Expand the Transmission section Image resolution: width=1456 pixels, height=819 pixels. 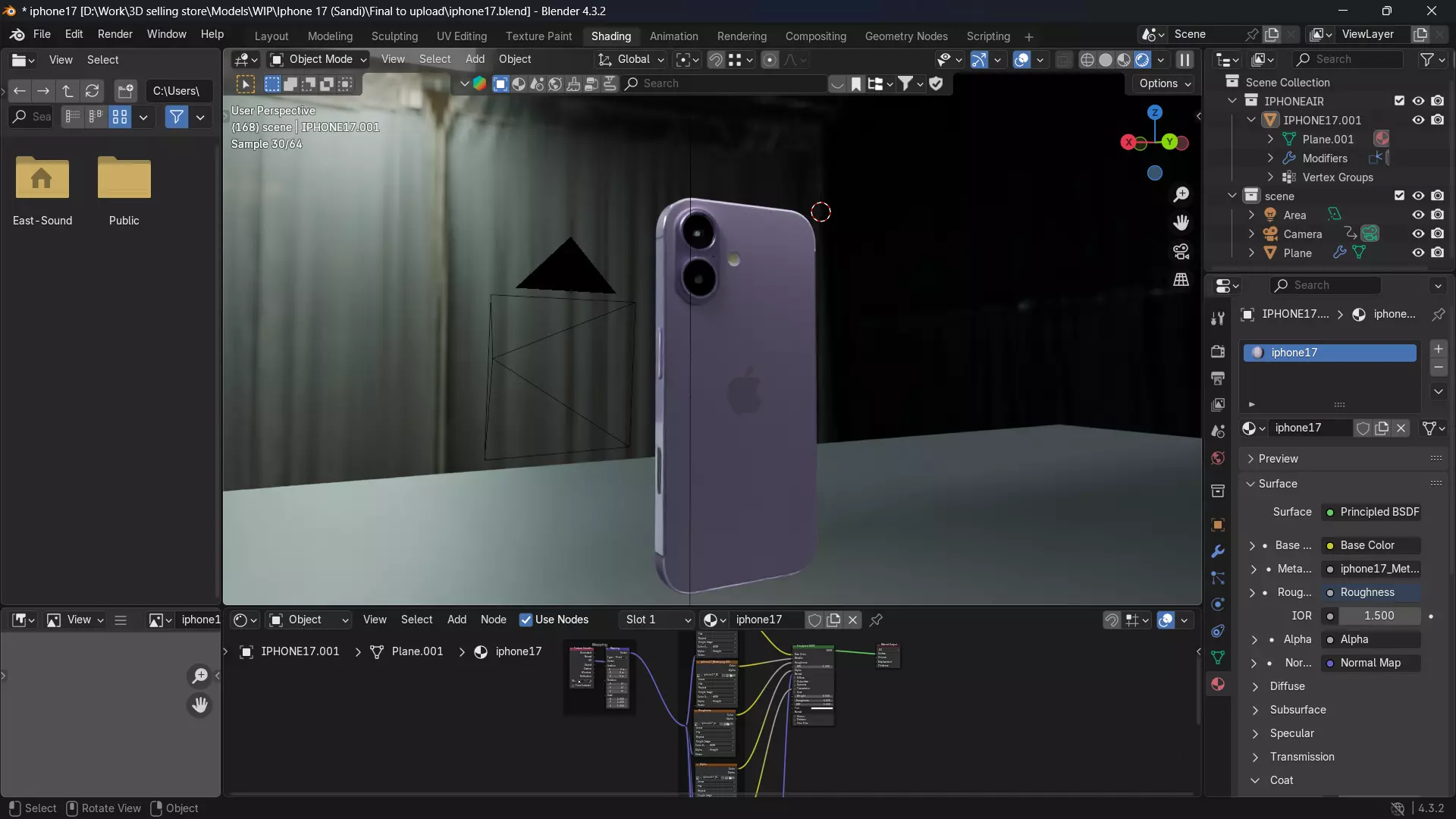(1302, 757)
